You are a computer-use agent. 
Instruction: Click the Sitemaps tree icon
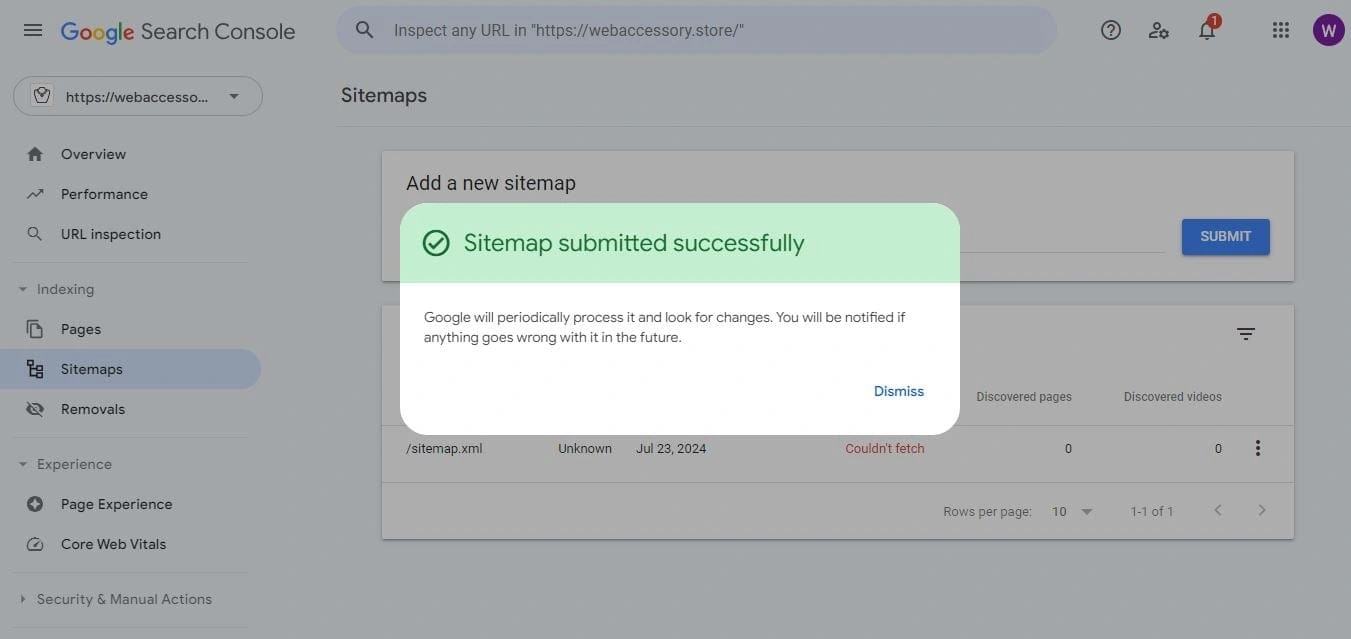[35, 369]
